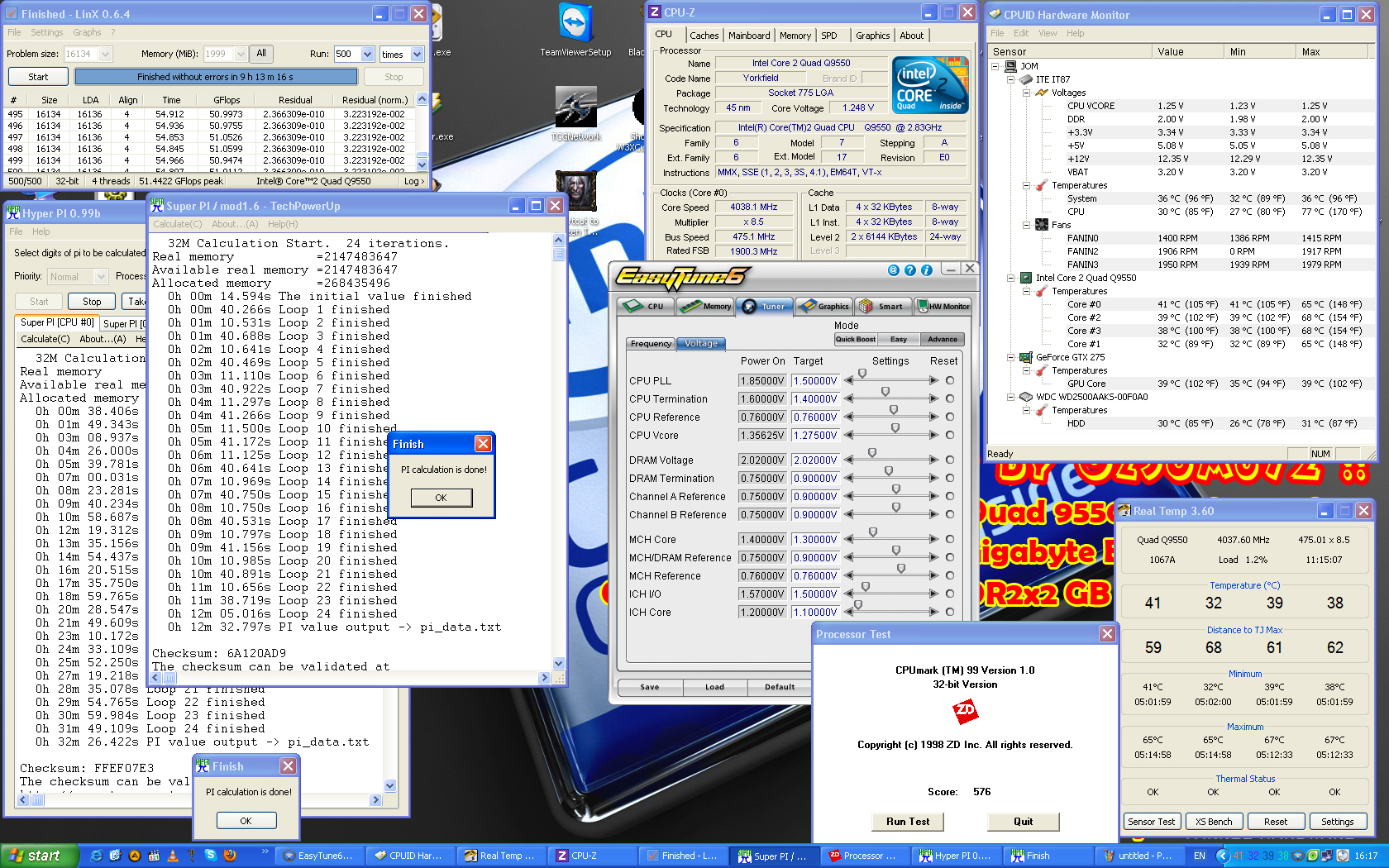Collapse the Fans tree node
The width and height of the screenshot is (1389, 868).
tap(1027, 225)
